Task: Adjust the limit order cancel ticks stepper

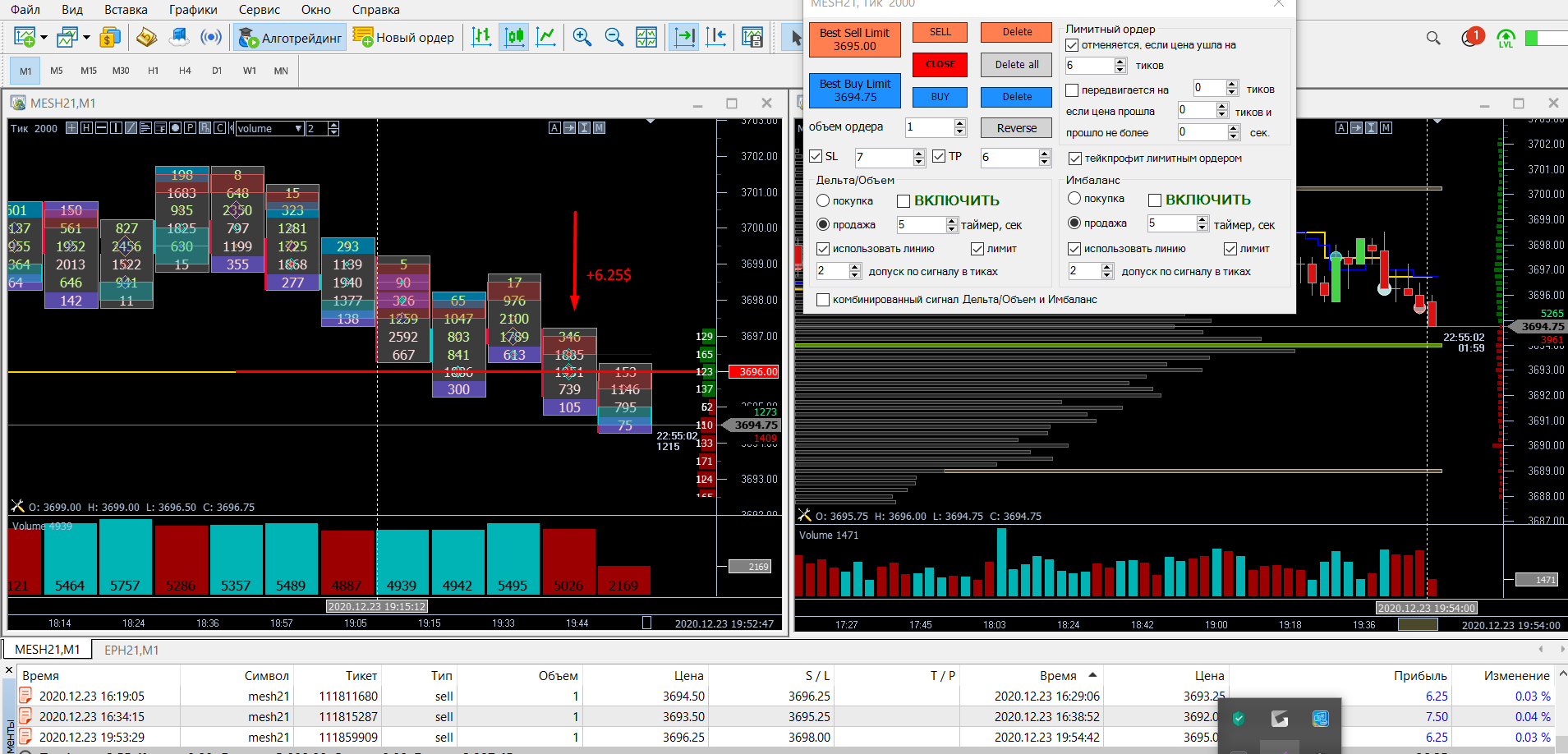Action: coord(1120,66)
